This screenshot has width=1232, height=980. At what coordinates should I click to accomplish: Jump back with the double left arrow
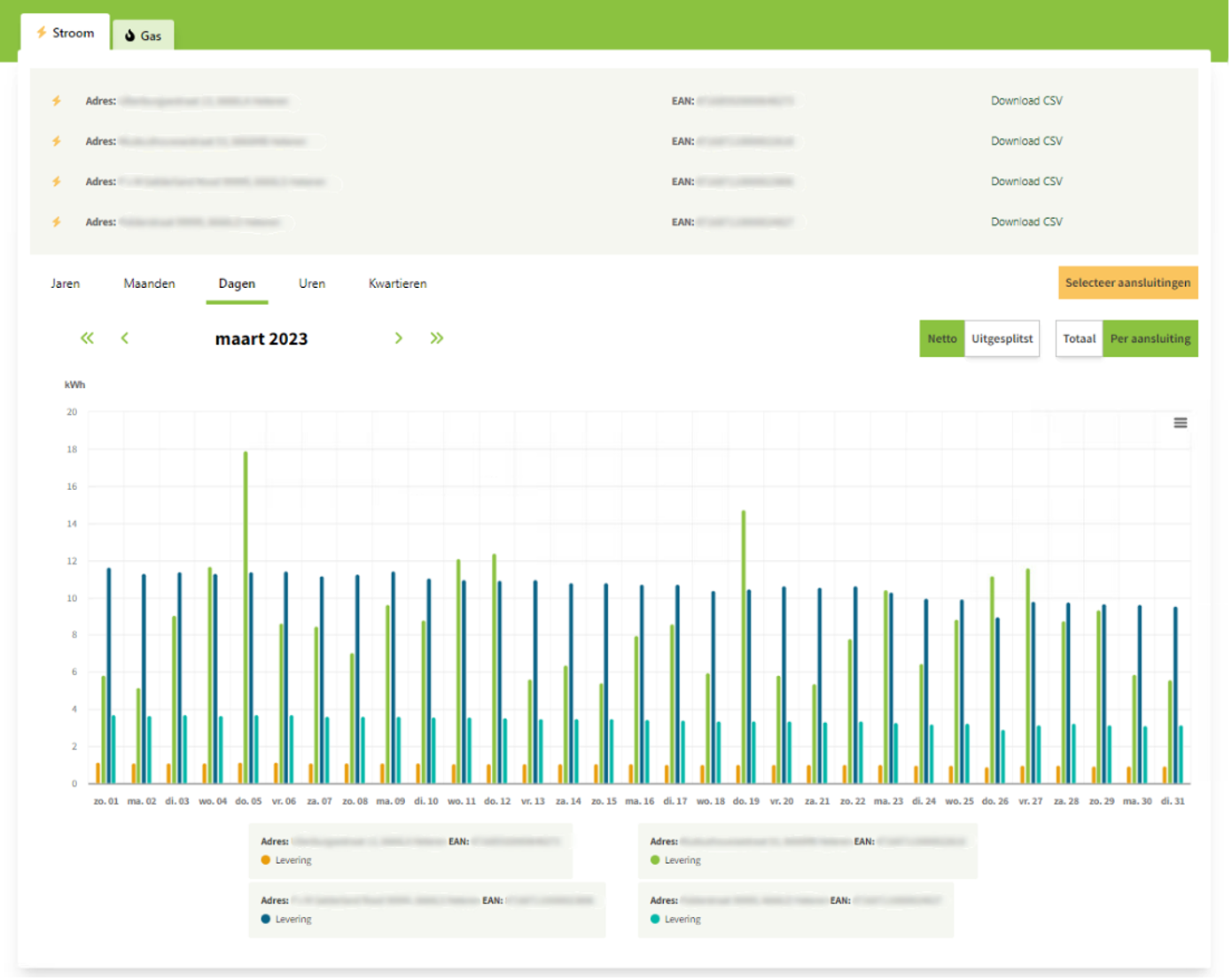[x=87, y=338]
